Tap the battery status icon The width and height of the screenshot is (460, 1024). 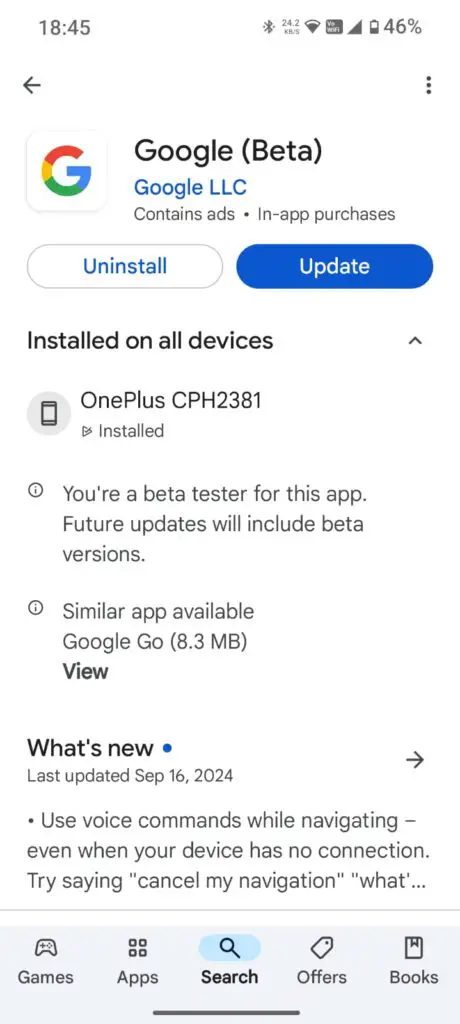coord(374,27)
